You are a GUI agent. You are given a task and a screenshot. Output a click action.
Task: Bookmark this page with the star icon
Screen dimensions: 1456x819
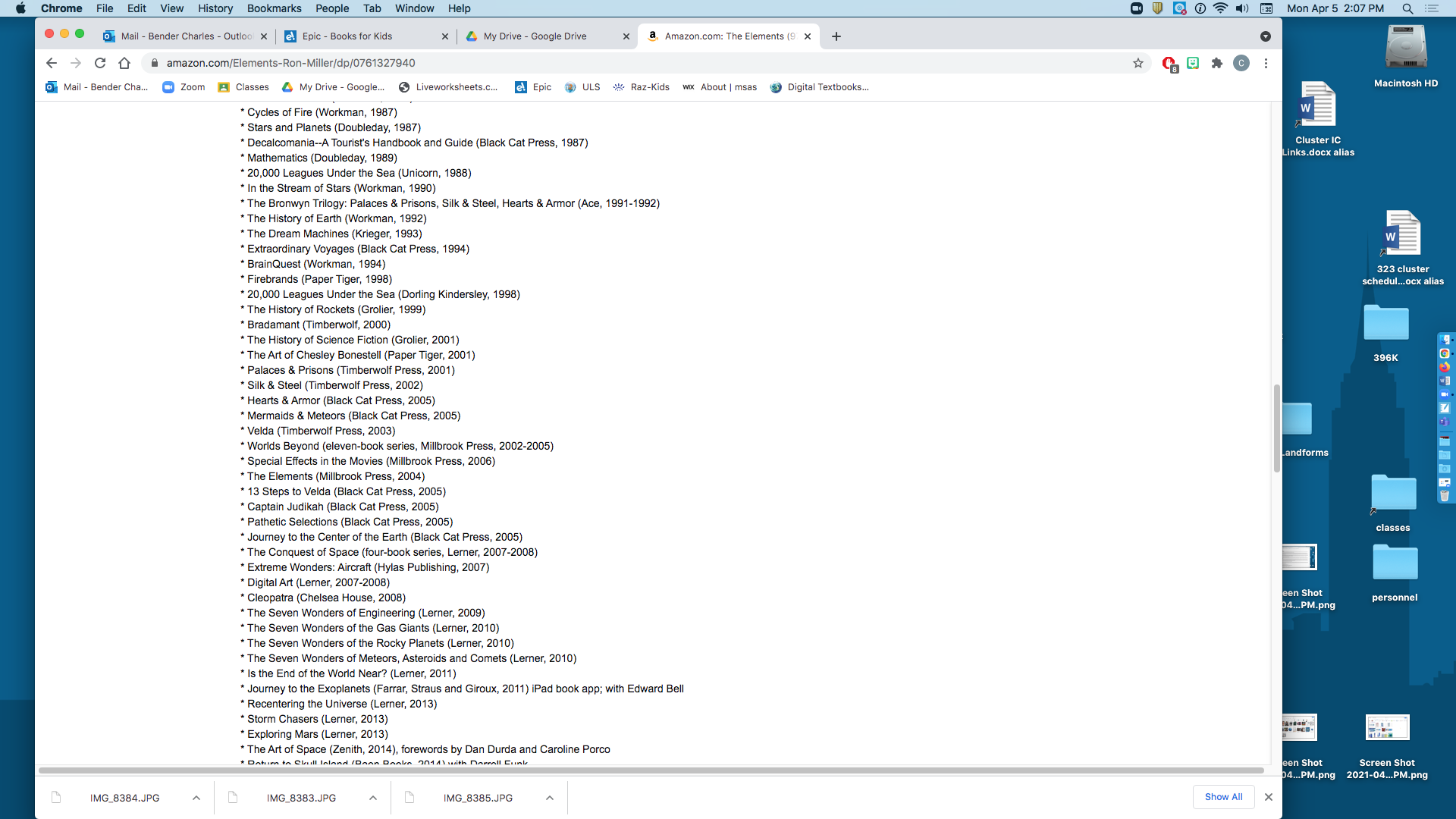pos(1137,63)
